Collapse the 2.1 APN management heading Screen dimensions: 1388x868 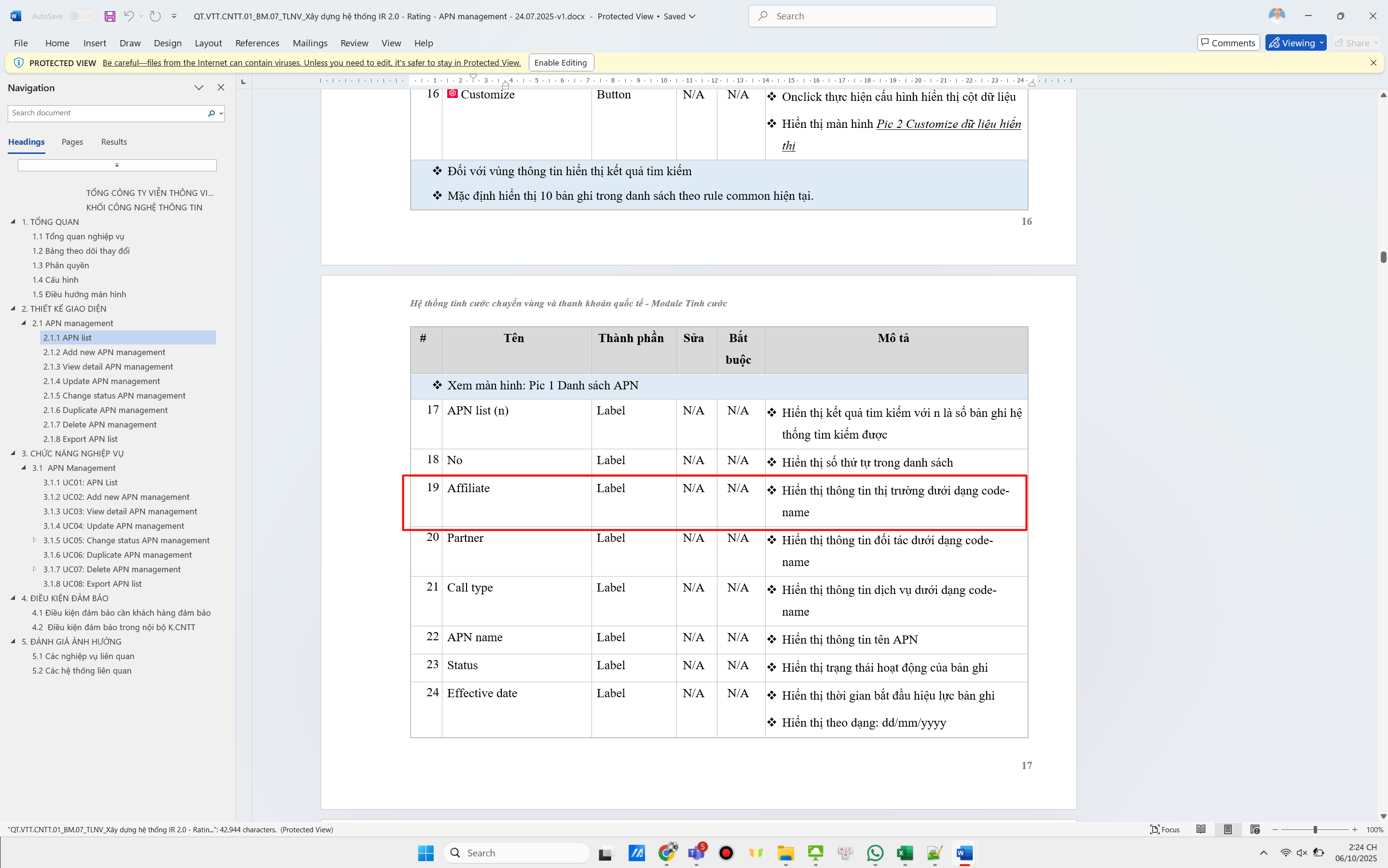24,323
